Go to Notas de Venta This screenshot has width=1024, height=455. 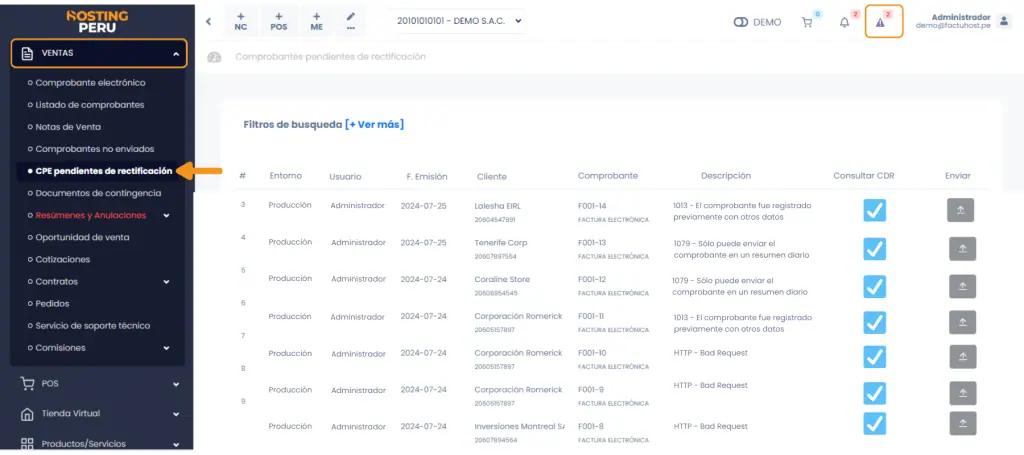(68, 127)
